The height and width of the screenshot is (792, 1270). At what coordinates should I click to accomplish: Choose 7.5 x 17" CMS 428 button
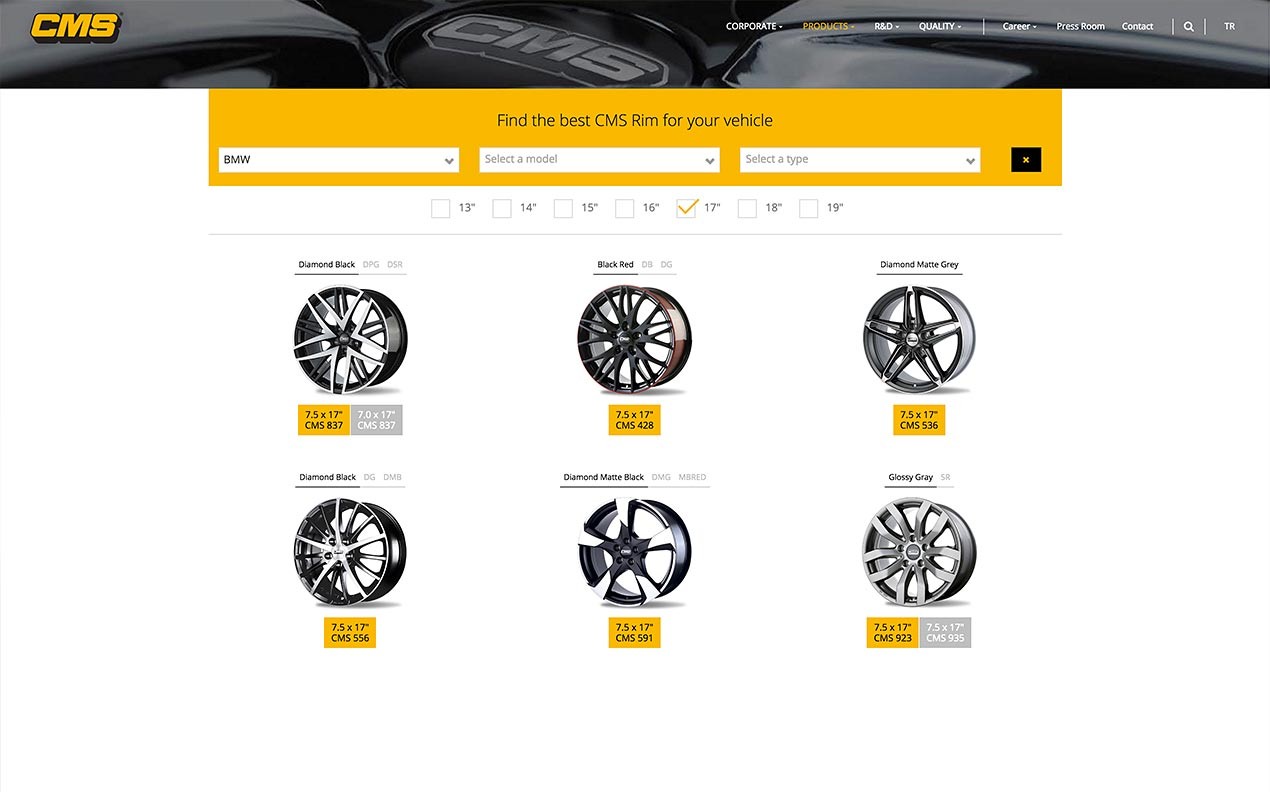[634, 420]
